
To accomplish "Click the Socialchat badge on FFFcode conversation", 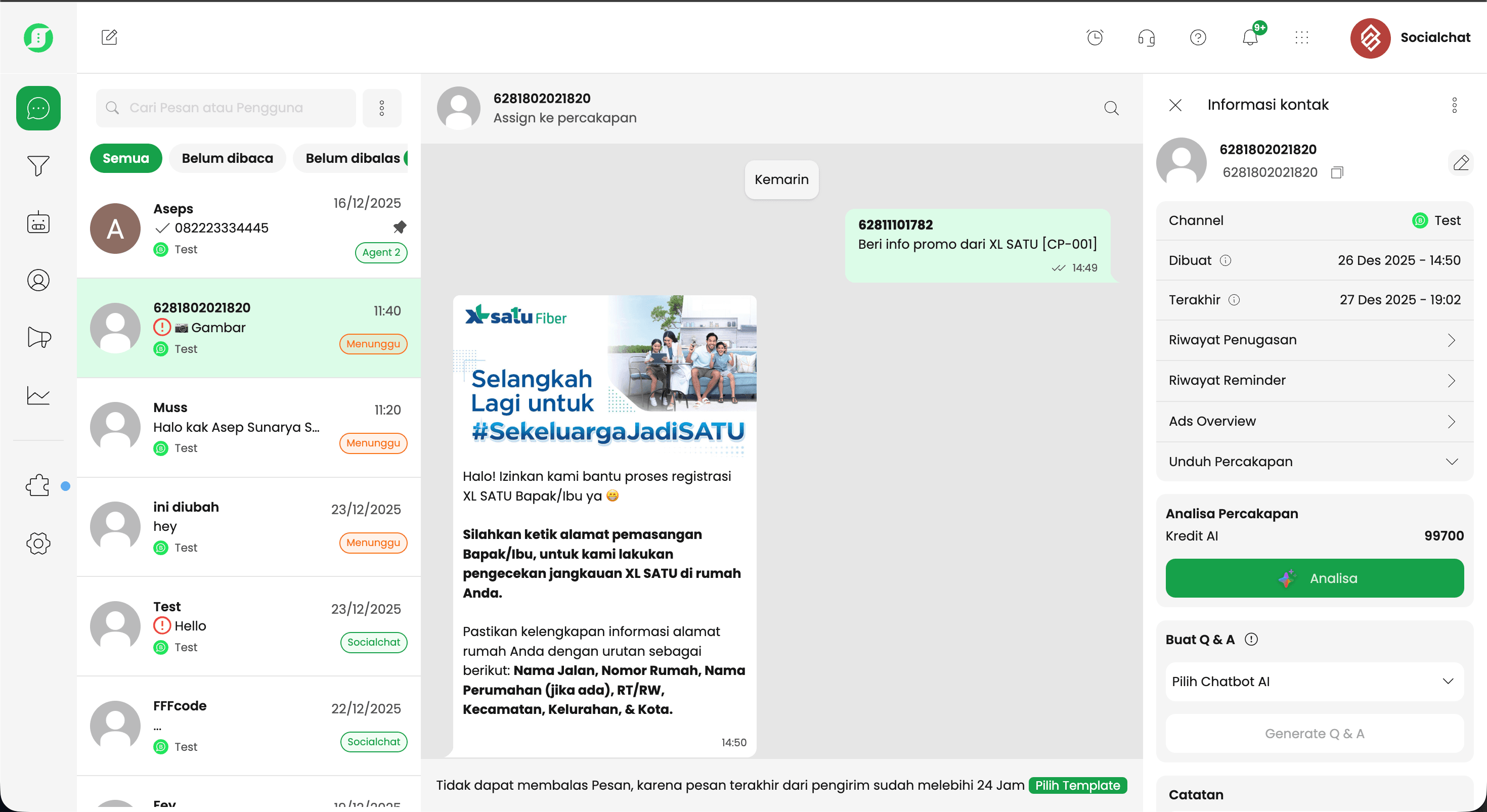I will (x=373, y=742).
